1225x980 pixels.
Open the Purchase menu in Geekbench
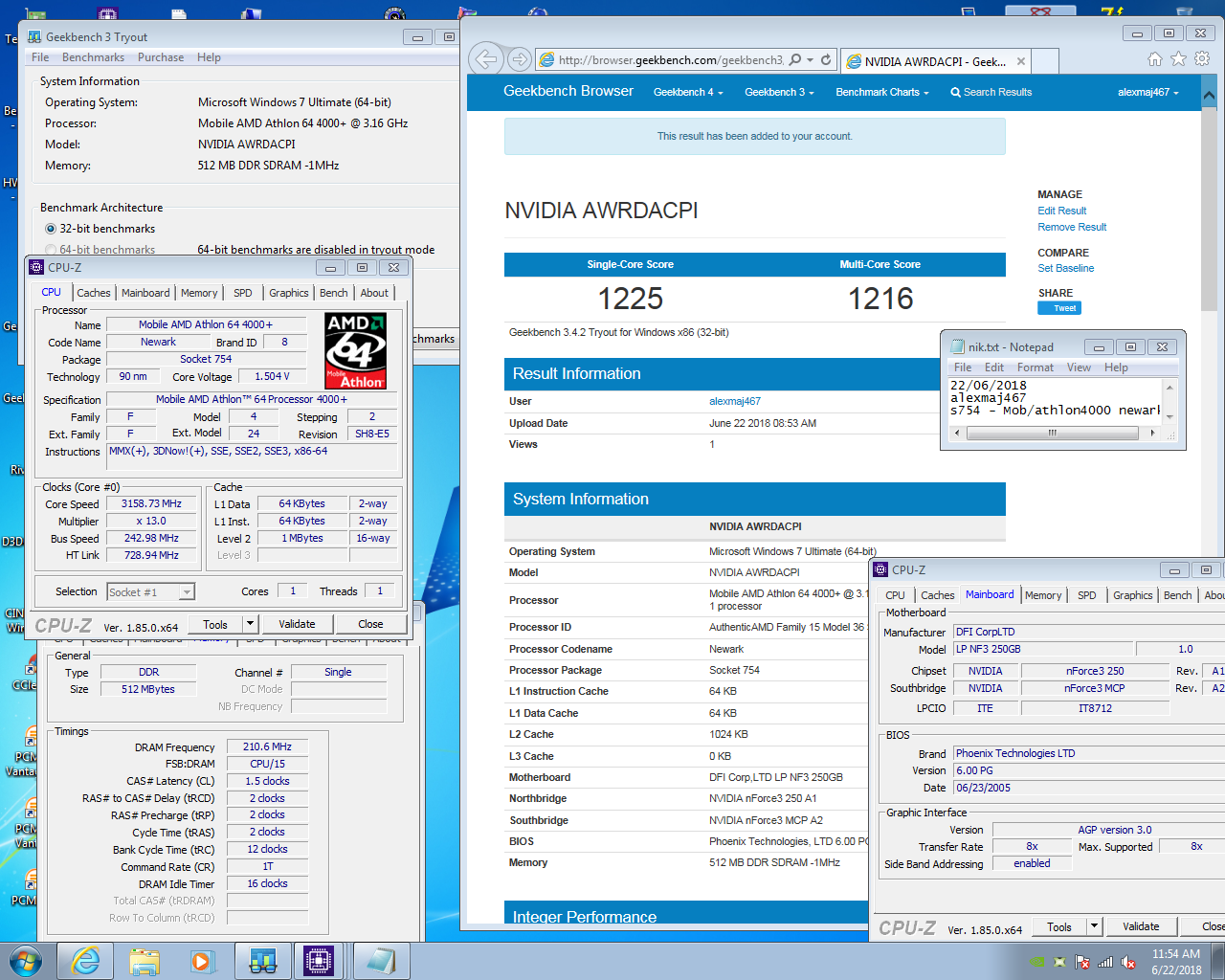coord(161,57)
